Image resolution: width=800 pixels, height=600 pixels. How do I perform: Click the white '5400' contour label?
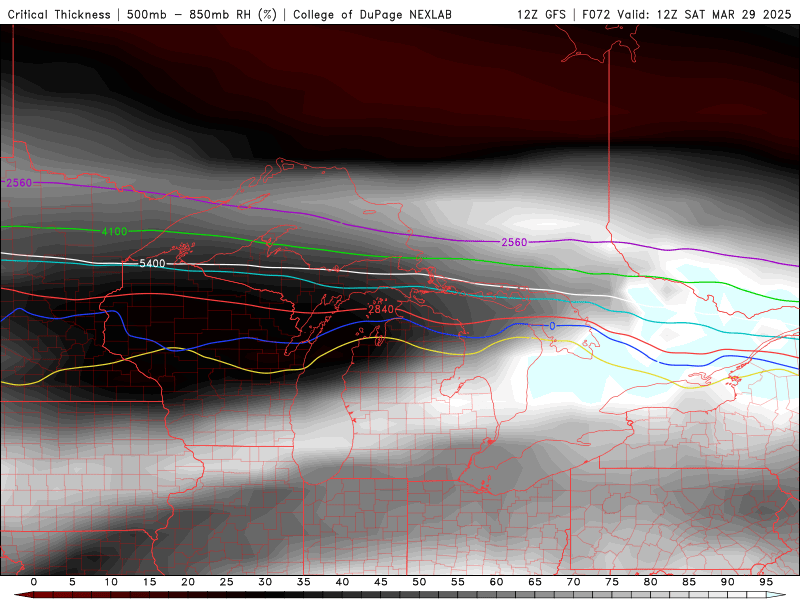pyautogui.click(x=152, y=264)
